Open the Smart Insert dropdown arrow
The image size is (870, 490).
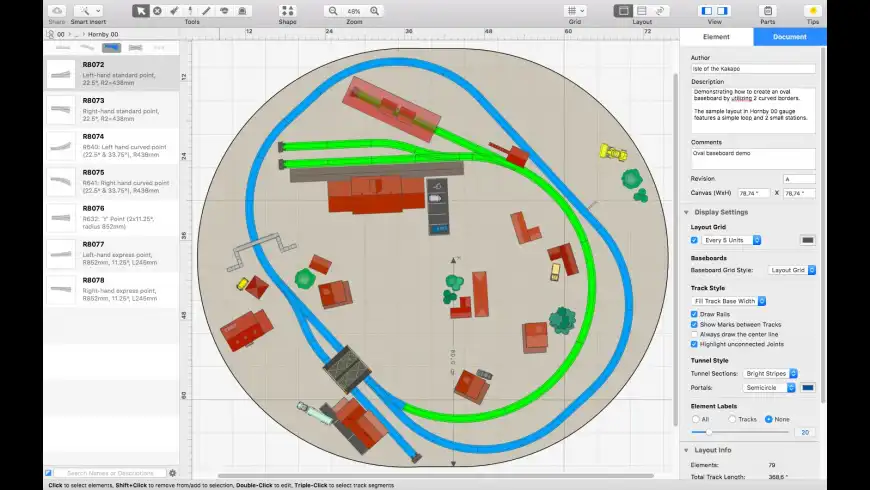point(98,11)
